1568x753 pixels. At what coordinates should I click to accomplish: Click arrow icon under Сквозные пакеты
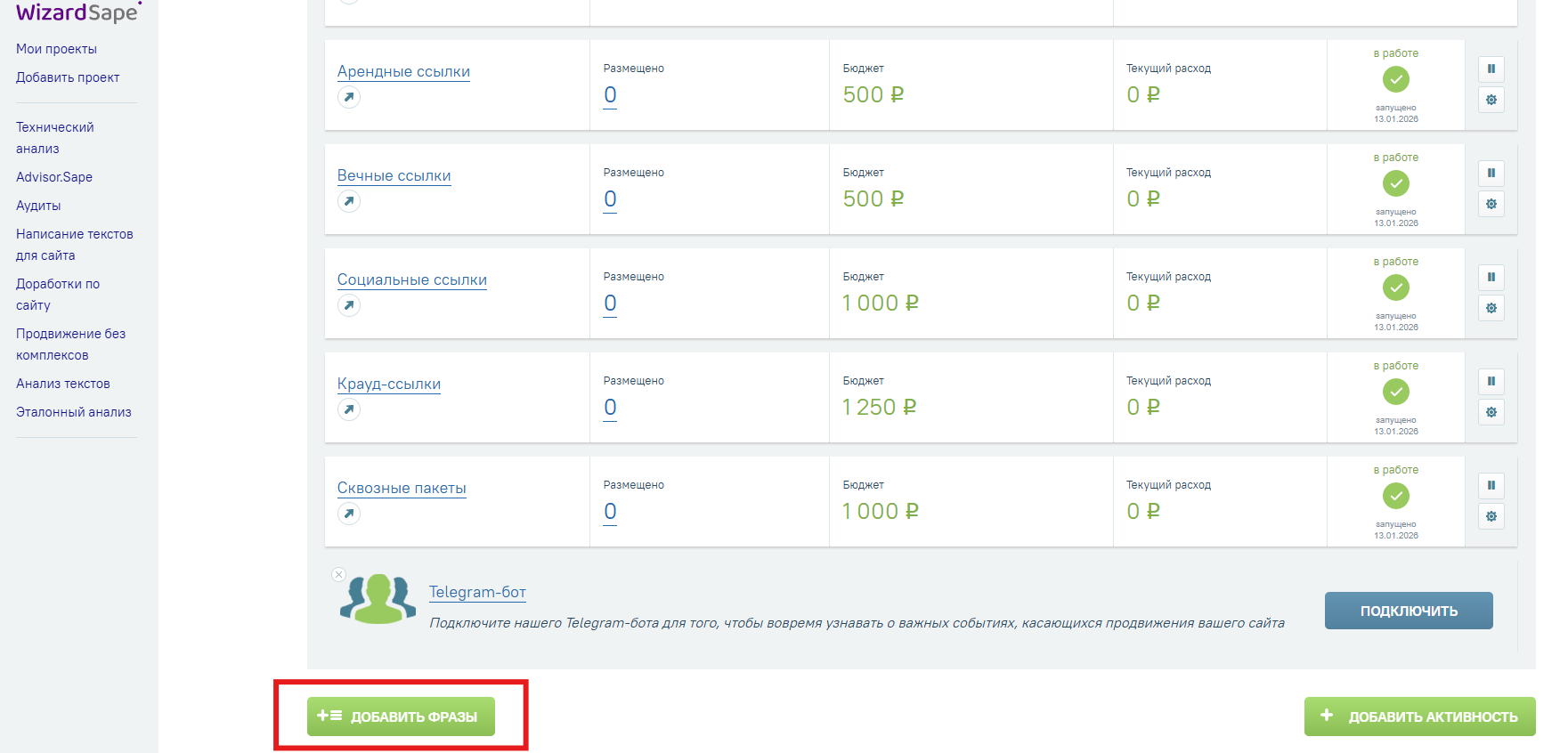pos(349,514)
